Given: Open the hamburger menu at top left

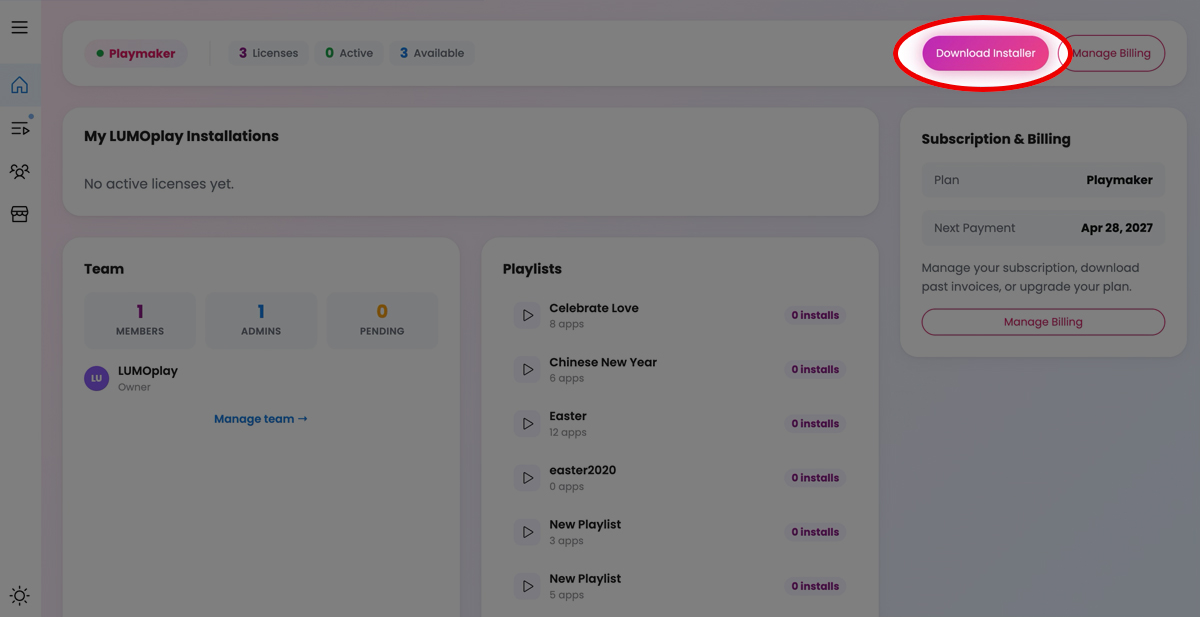Looking at the screenshot, I should point(20,27).
